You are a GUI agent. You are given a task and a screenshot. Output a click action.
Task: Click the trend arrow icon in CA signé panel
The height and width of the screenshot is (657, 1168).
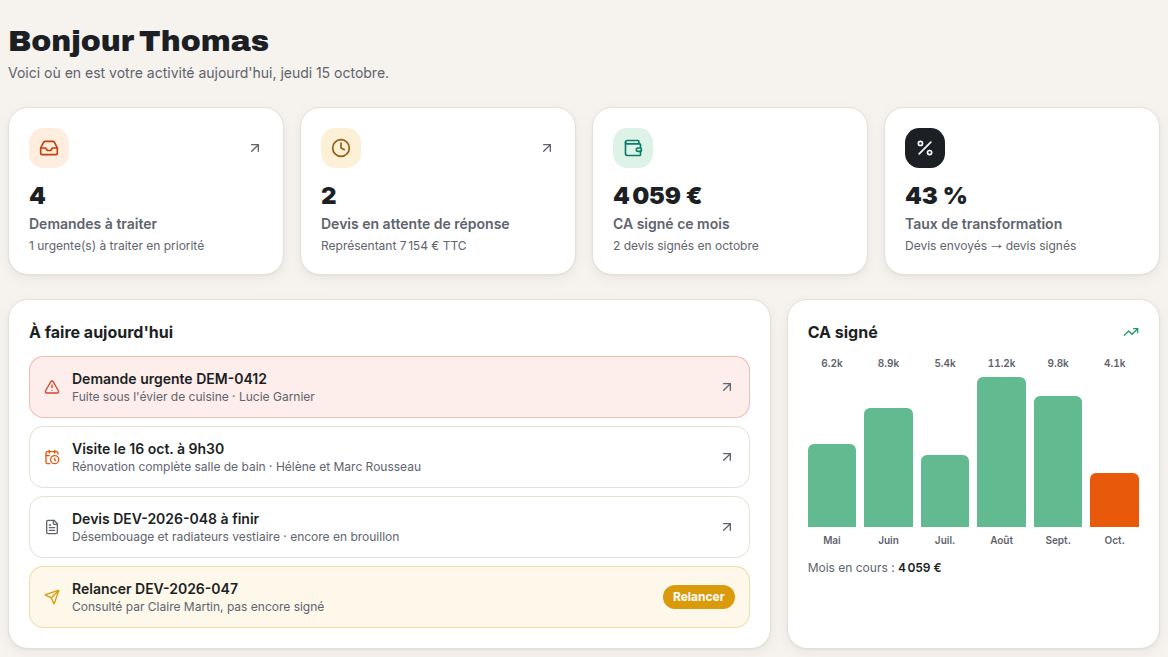pyautogui.click(x=1131, y=332)
